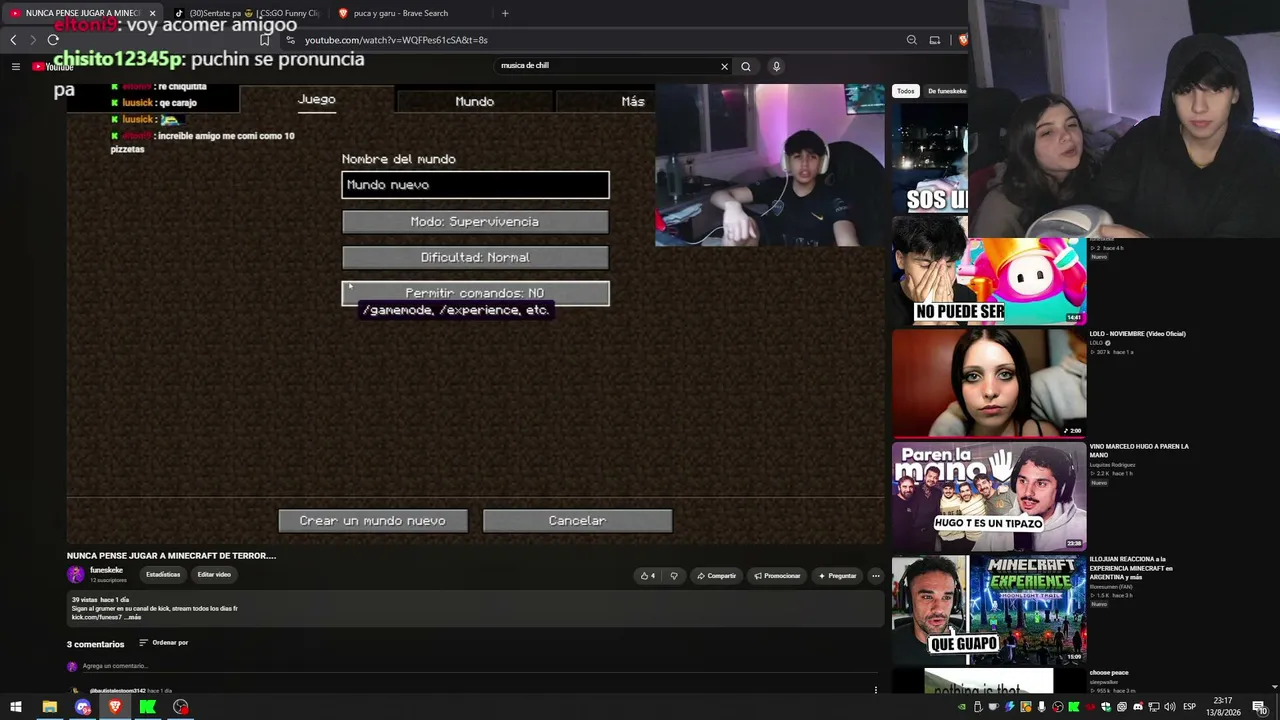
Task: Open File Explorer from taskbar
Action: [x=49, y=707]
